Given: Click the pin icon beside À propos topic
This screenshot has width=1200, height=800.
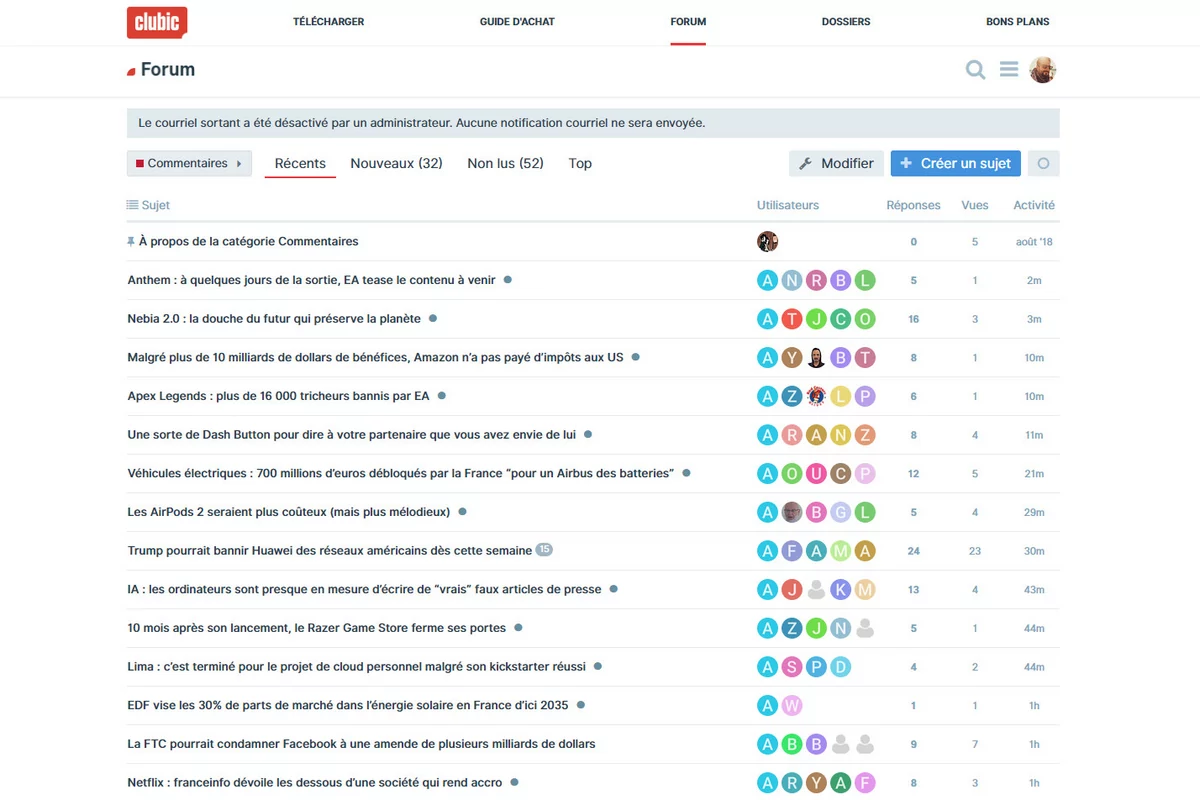Looking at the screenshot, I should click(x=131, y=241).
